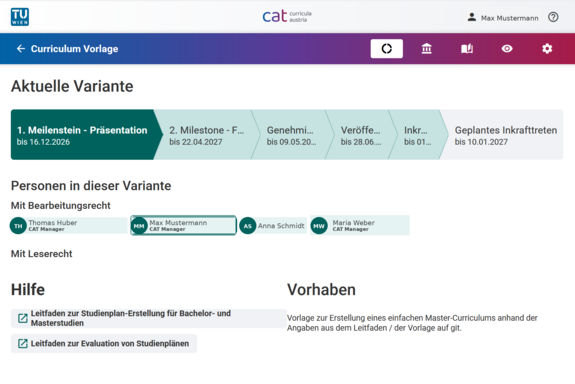The image size is (575, 384).
Task: Click the AS avatar circle
Action: (248, 226)
